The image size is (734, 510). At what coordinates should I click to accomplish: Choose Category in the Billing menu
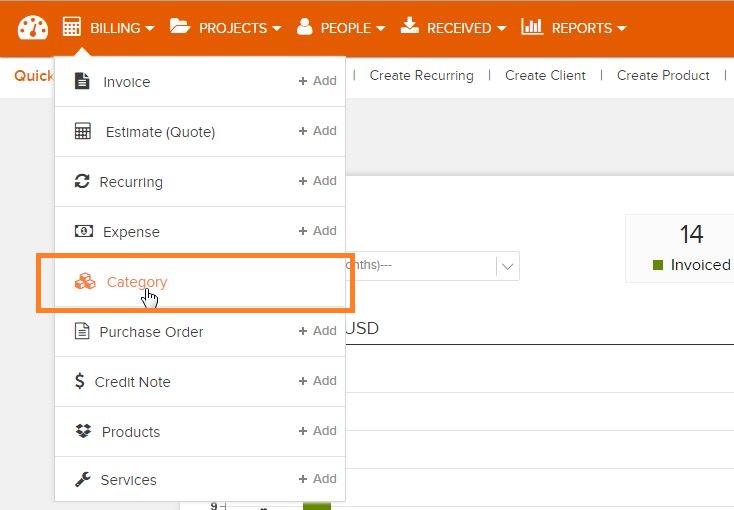(x=137, y=282)
